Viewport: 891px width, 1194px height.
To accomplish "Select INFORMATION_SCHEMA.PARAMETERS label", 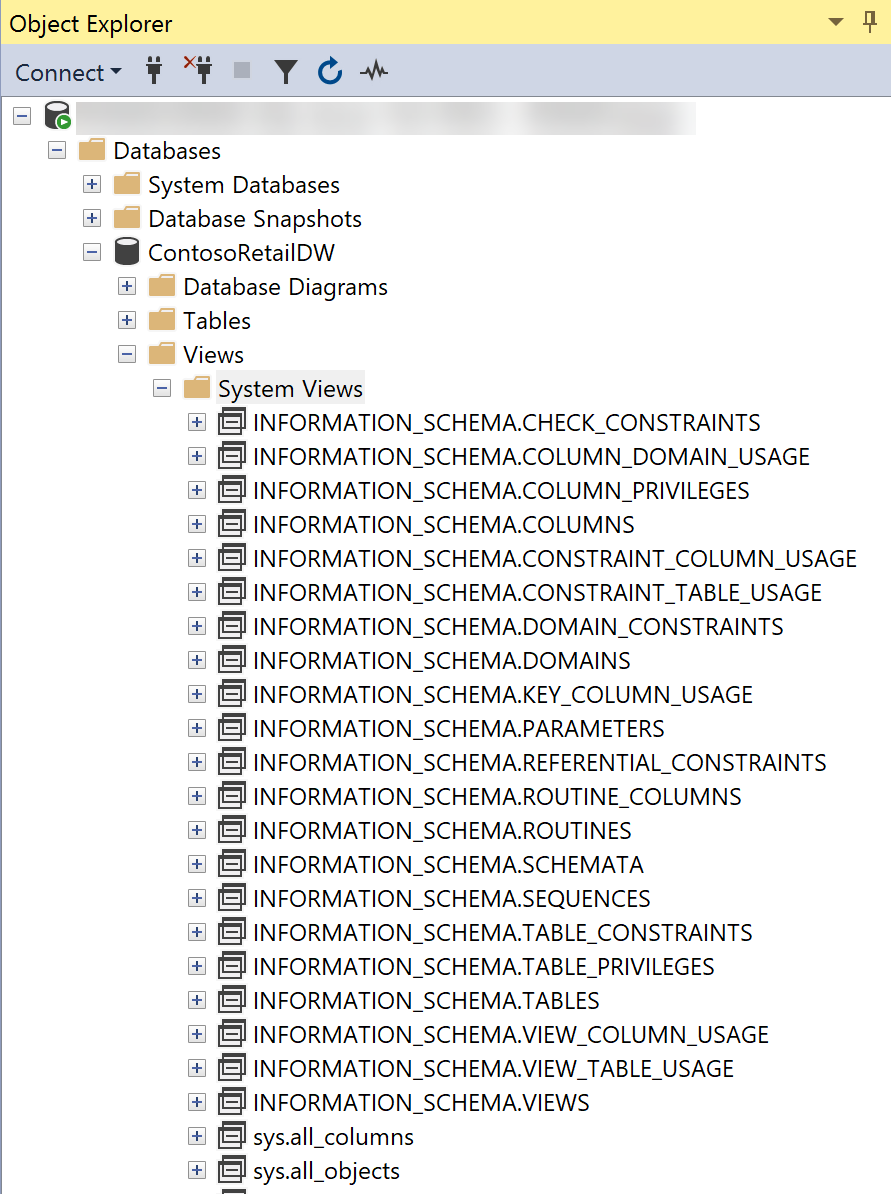I will [458, 729].
